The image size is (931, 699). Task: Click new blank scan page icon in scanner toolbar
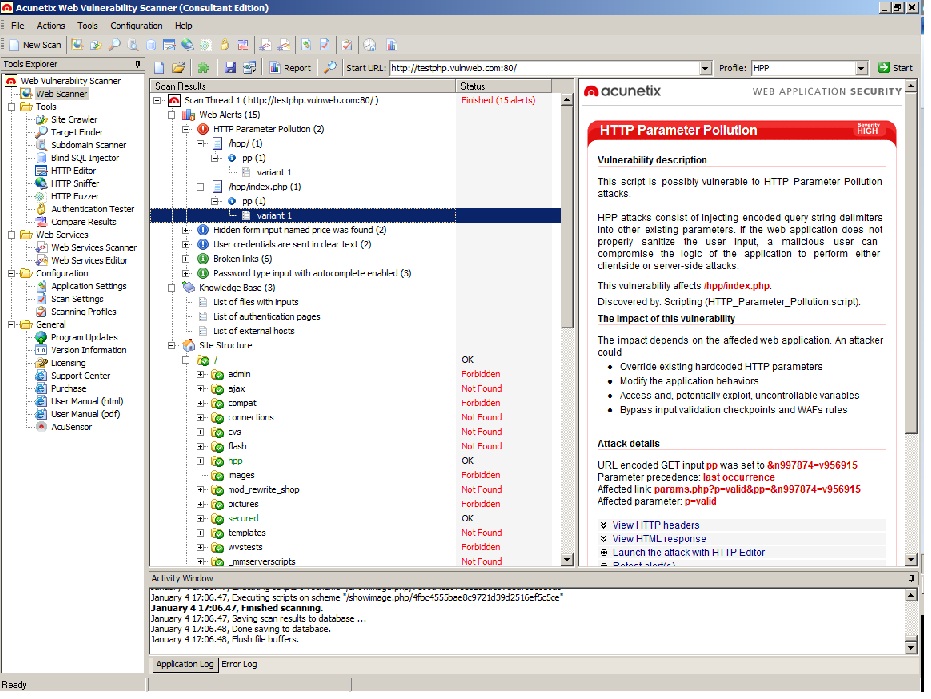tap(159, 68)
